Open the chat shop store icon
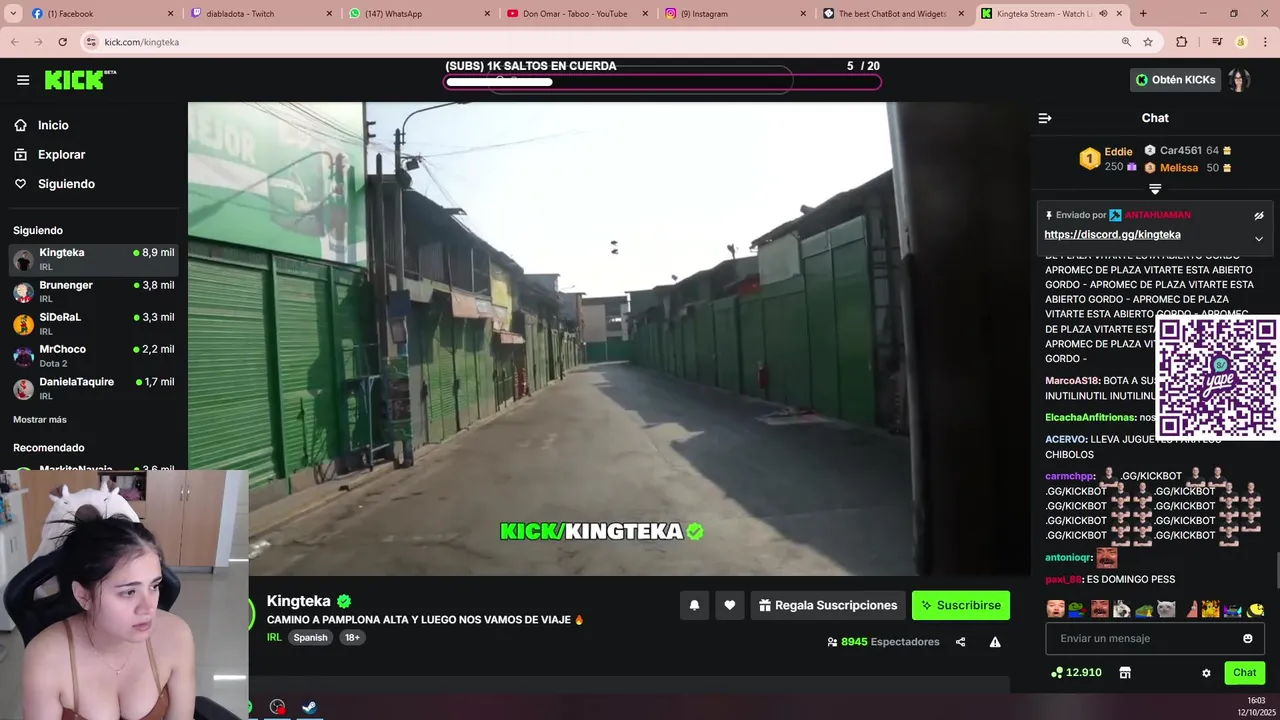 click(1125, 673)
